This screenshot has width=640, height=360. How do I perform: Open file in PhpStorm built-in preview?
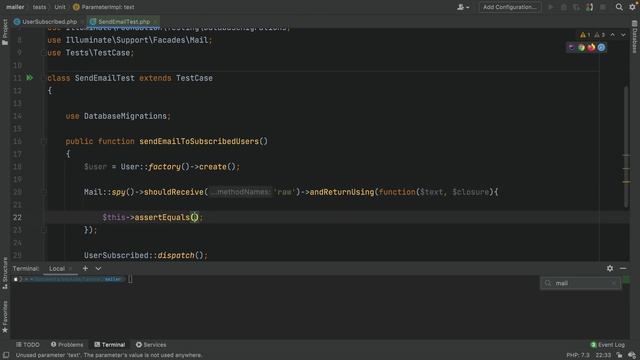pyautogui.click(x=571, y=47)
